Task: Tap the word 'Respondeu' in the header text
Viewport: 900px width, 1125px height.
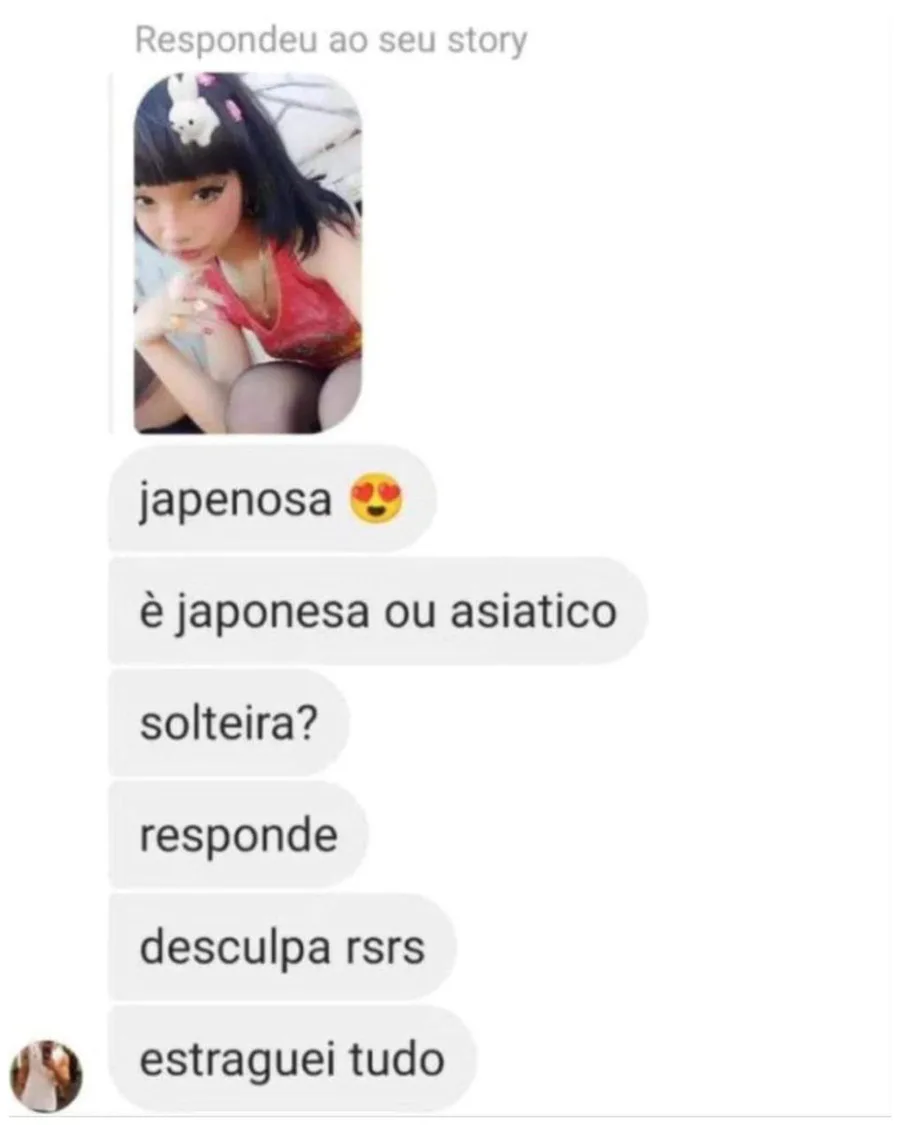Action: point(227,42)
